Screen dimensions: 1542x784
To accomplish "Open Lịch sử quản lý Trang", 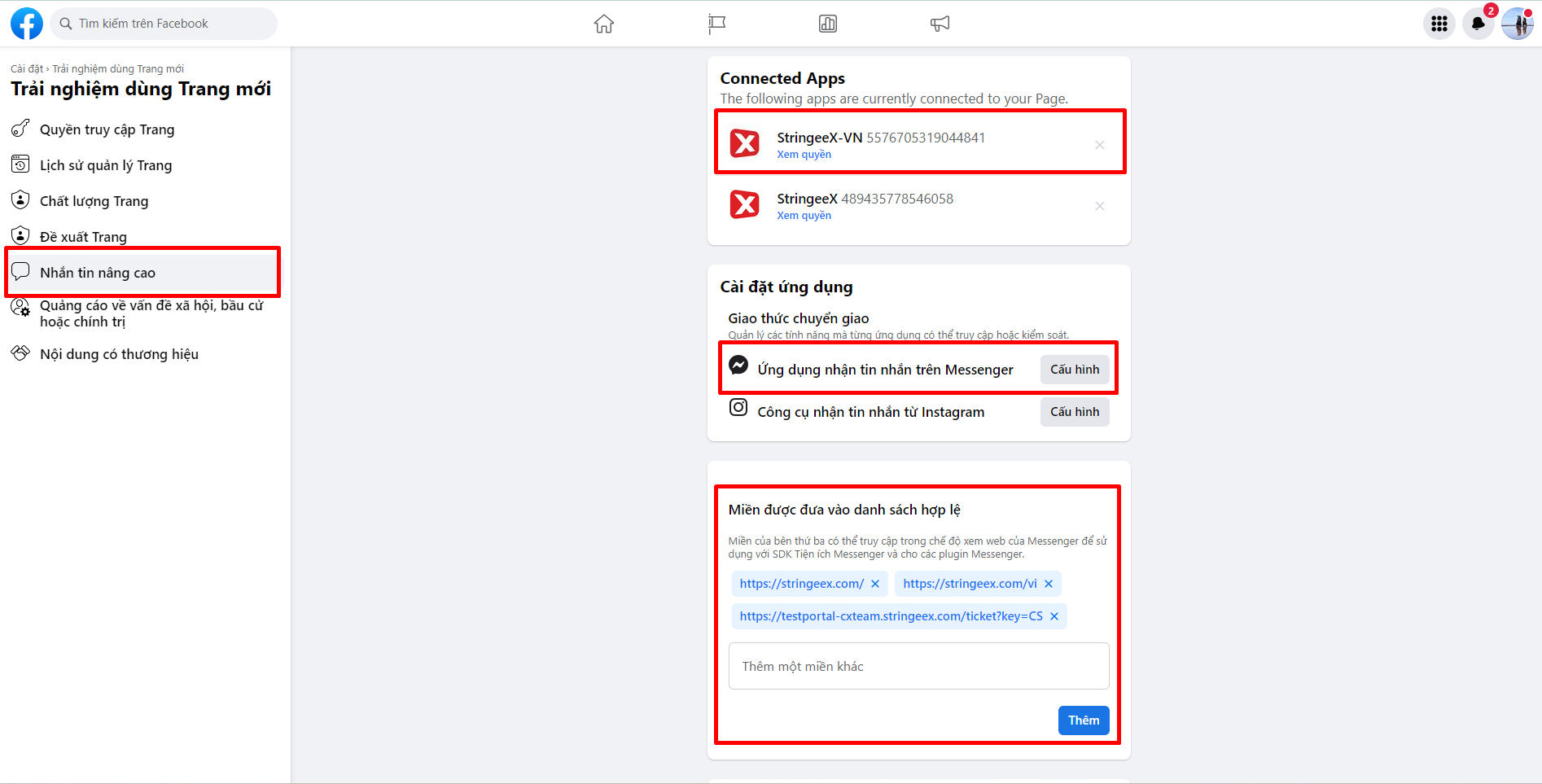I will 106,165.
